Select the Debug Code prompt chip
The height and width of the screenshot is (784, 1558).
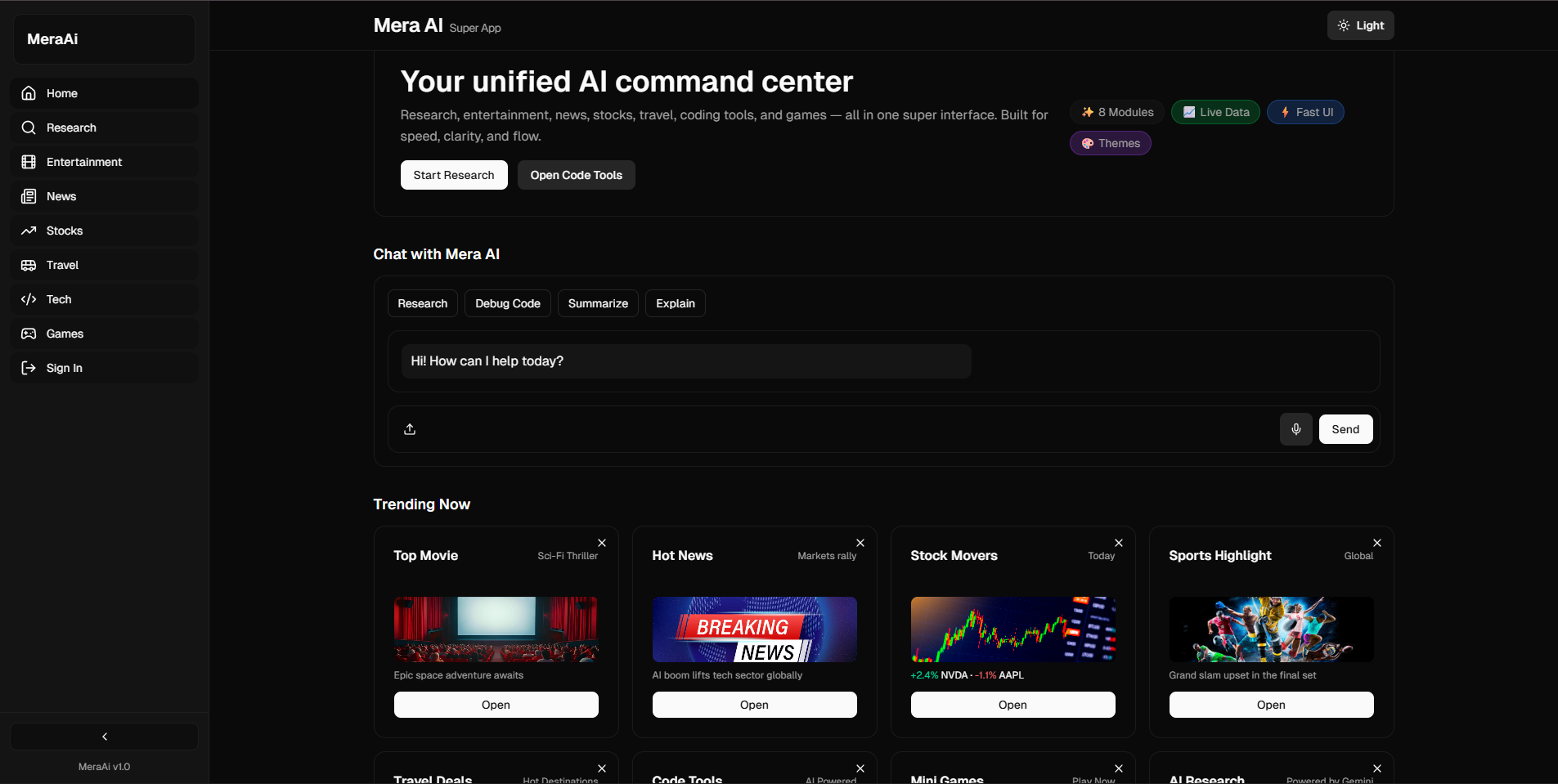click(x=507, y=303)
